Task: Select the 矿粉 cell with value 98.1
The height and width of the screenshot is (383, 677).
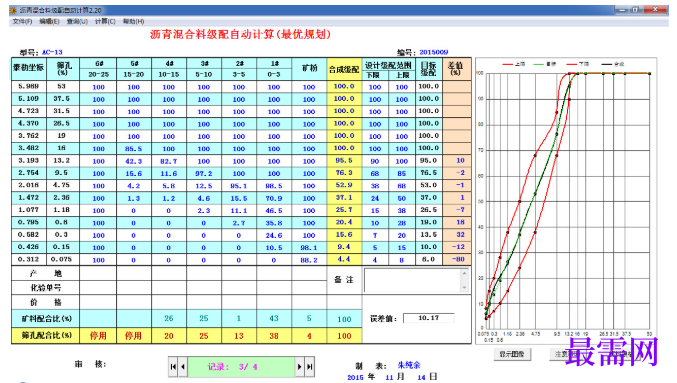Action: click(309, 248)
